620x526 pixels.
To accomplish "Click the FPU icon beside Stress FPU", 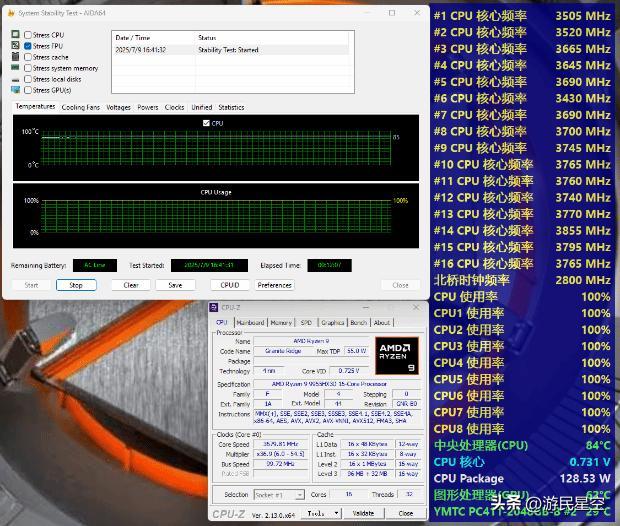I will tap(15, 46).
